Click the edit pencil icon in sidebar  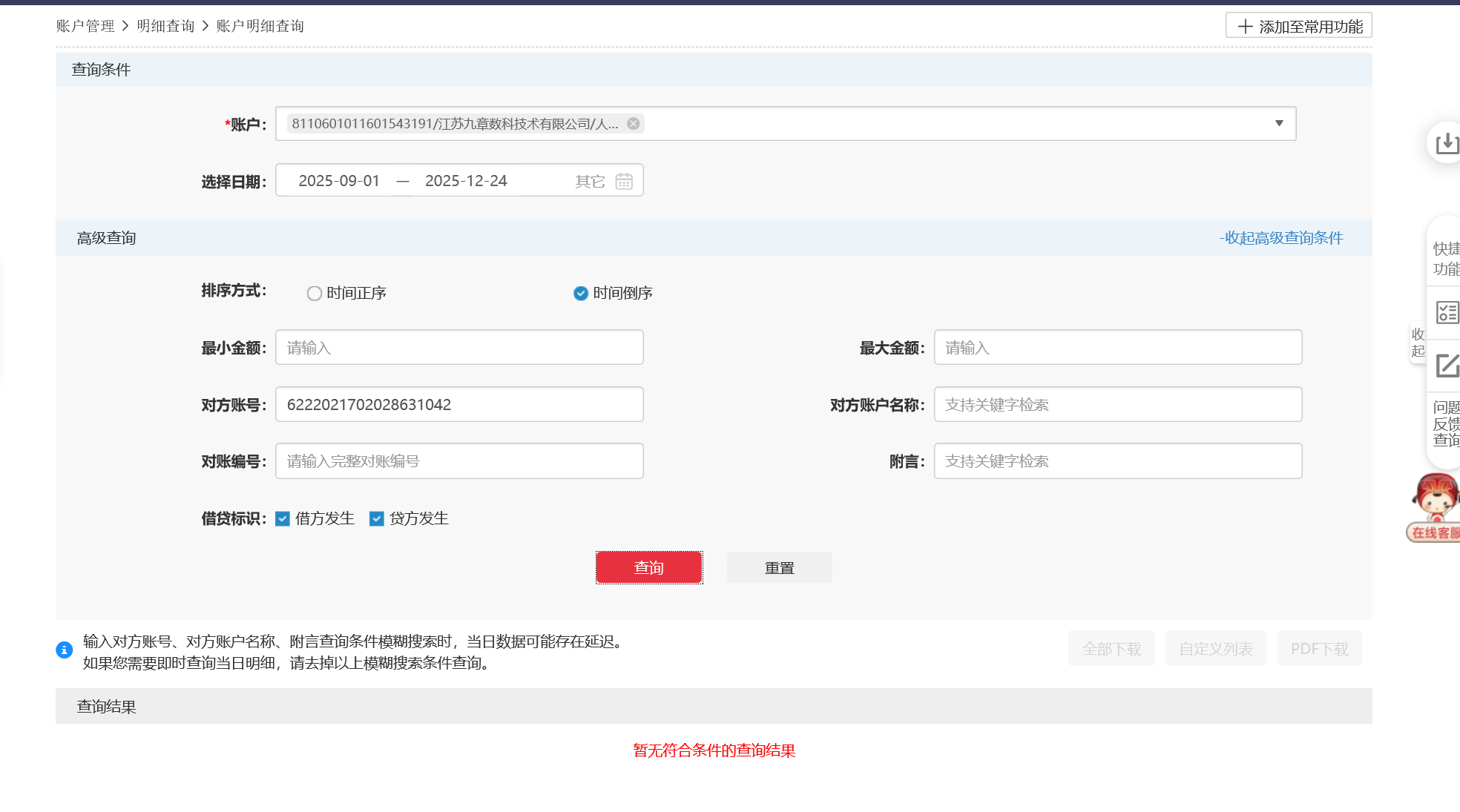pos(1447,366)
